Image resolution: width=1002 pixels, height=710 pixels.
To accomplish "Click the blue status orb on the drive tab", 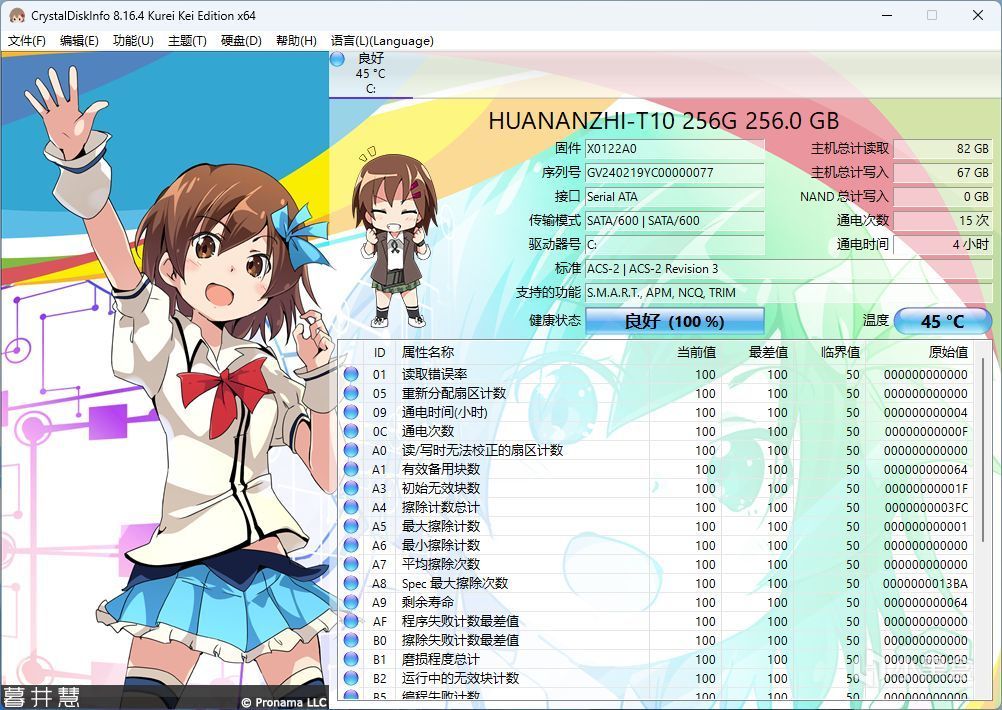I will click(x=337, y=59).
